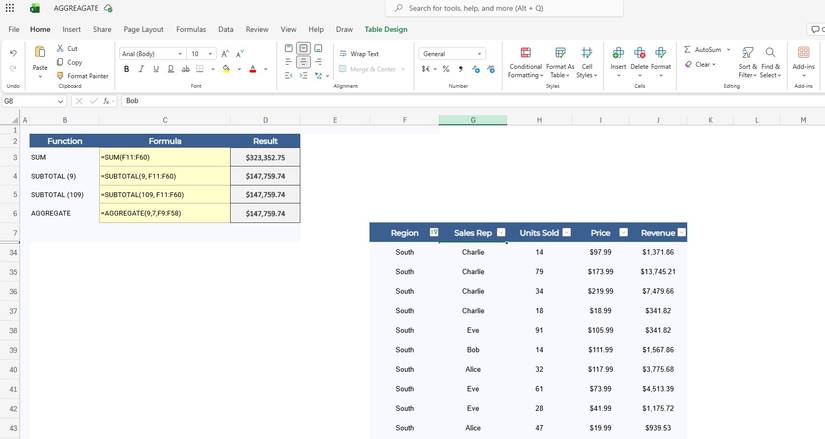Screen dimensions: 825x439
Task: Open the Revenue column filter dropdown
Action: [681, 232]
